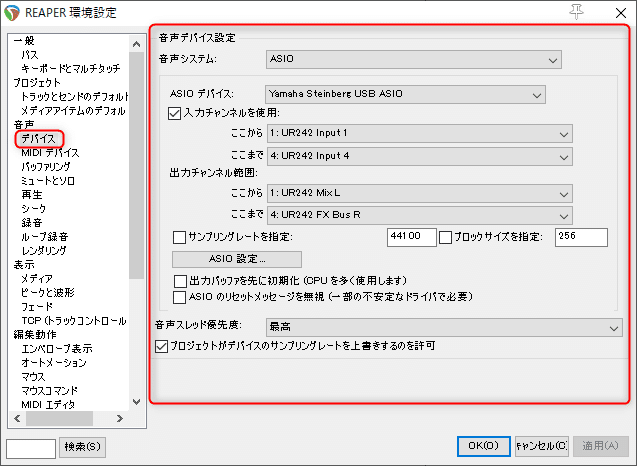Click the OK(O) button
This screenshot has height=466, width=637.
point(483,446)
